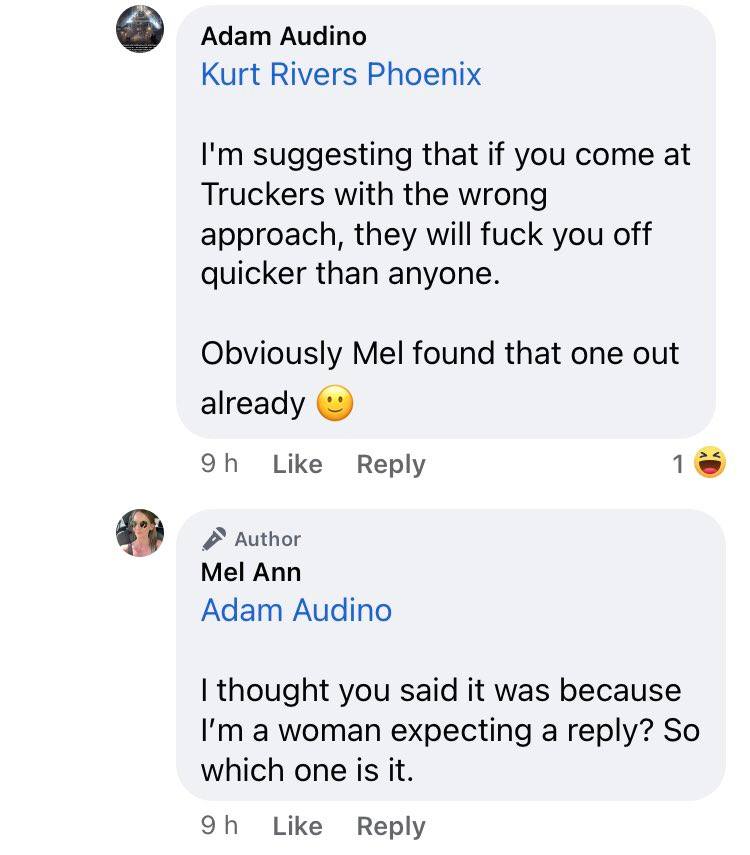
Task: Click the 9 h timestamp under Adam's comment
Action: (219, 463)
